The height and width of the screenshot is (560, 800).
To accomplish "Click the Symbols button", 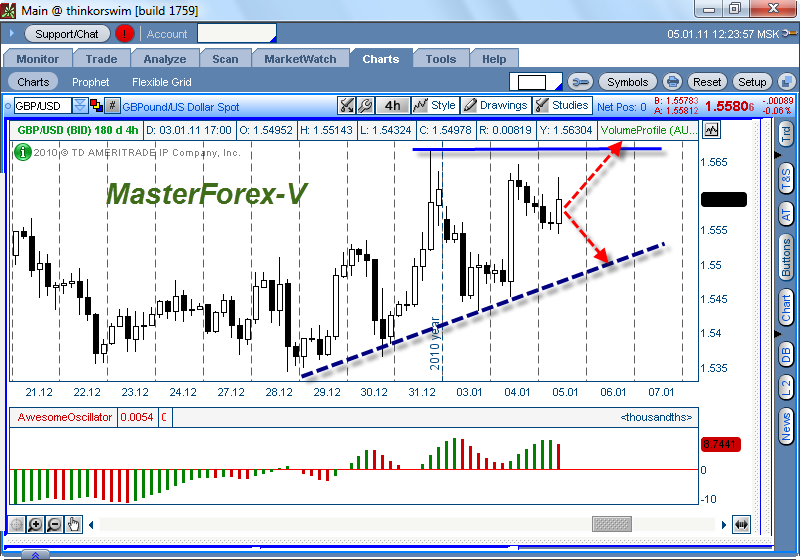I will pyautogui.click(x=628, y=82).
